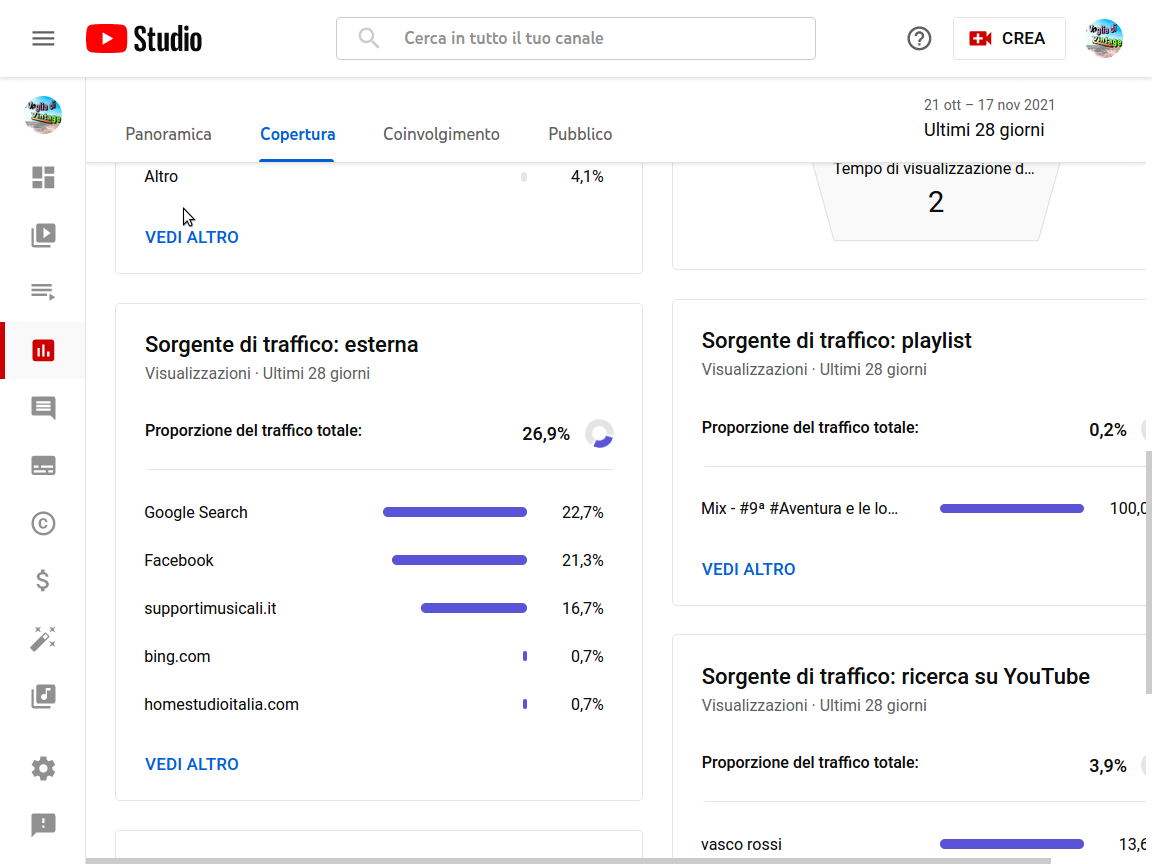
Task: Switch to the Coinvolgimento tab
Action: [441, 134]
